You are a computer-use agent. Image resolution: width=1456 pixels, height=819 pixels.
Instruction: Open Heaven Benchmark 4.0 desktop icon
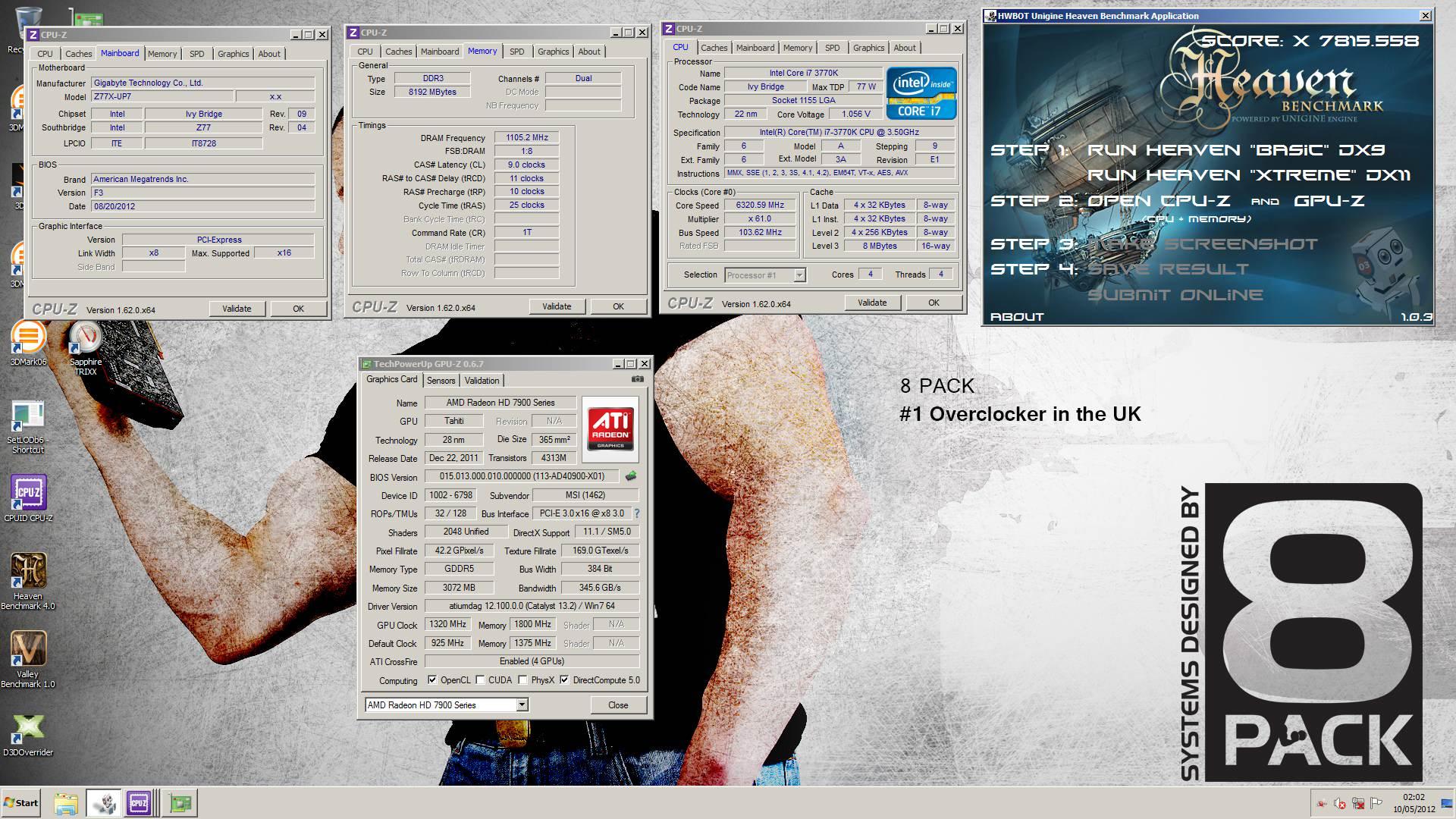pyautogui.click(x=28, y=580)
